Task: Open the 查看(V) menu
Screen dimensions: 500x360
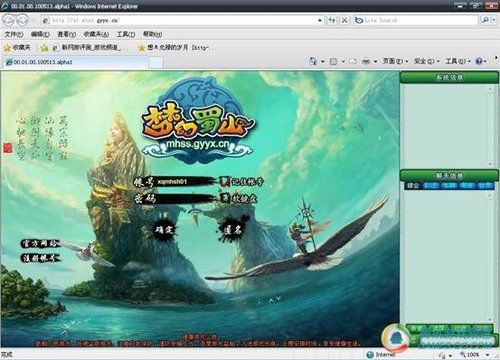Action: 66,34
